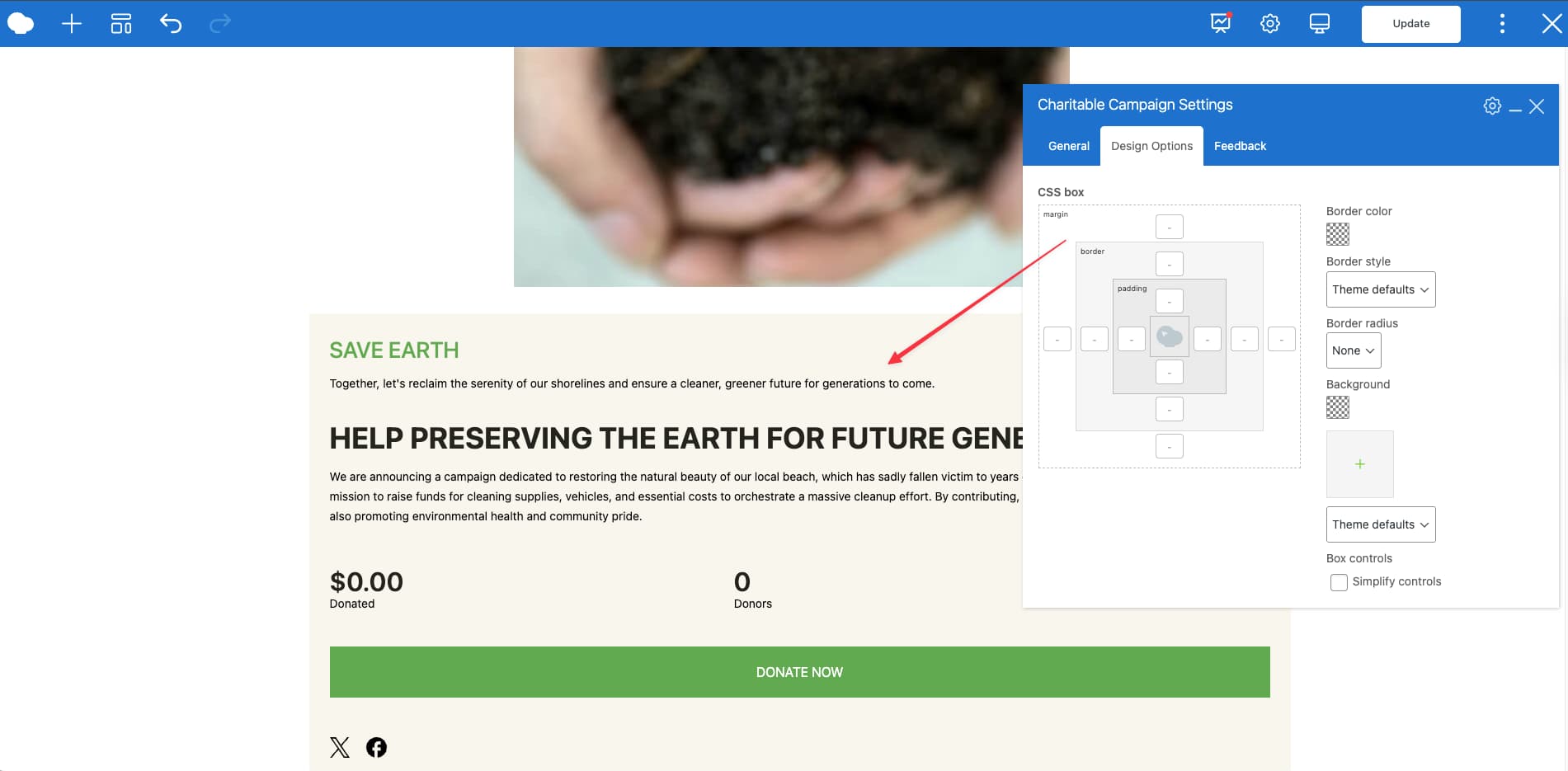This screenshot has height=771, width=1568.
Task: Share campaign on Facebook icon
Action: 376,747
